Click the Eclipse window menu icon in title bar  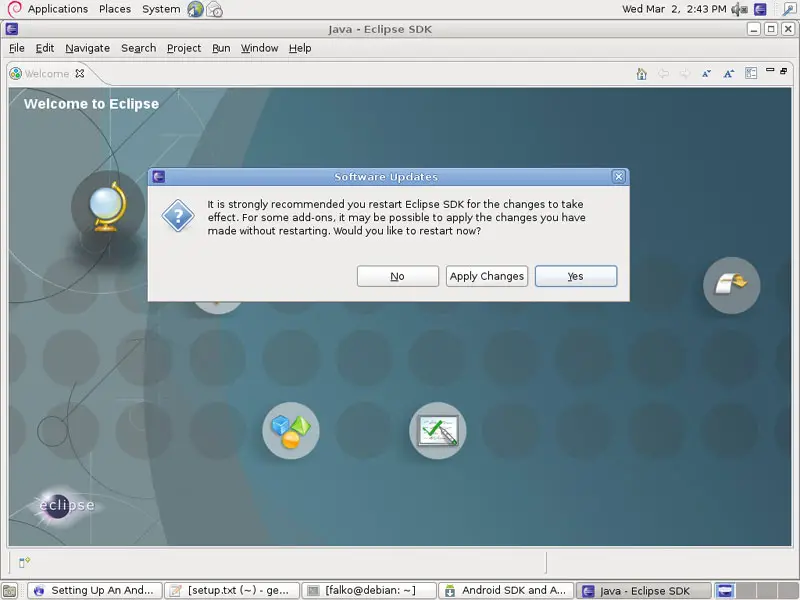click(12, 29)
